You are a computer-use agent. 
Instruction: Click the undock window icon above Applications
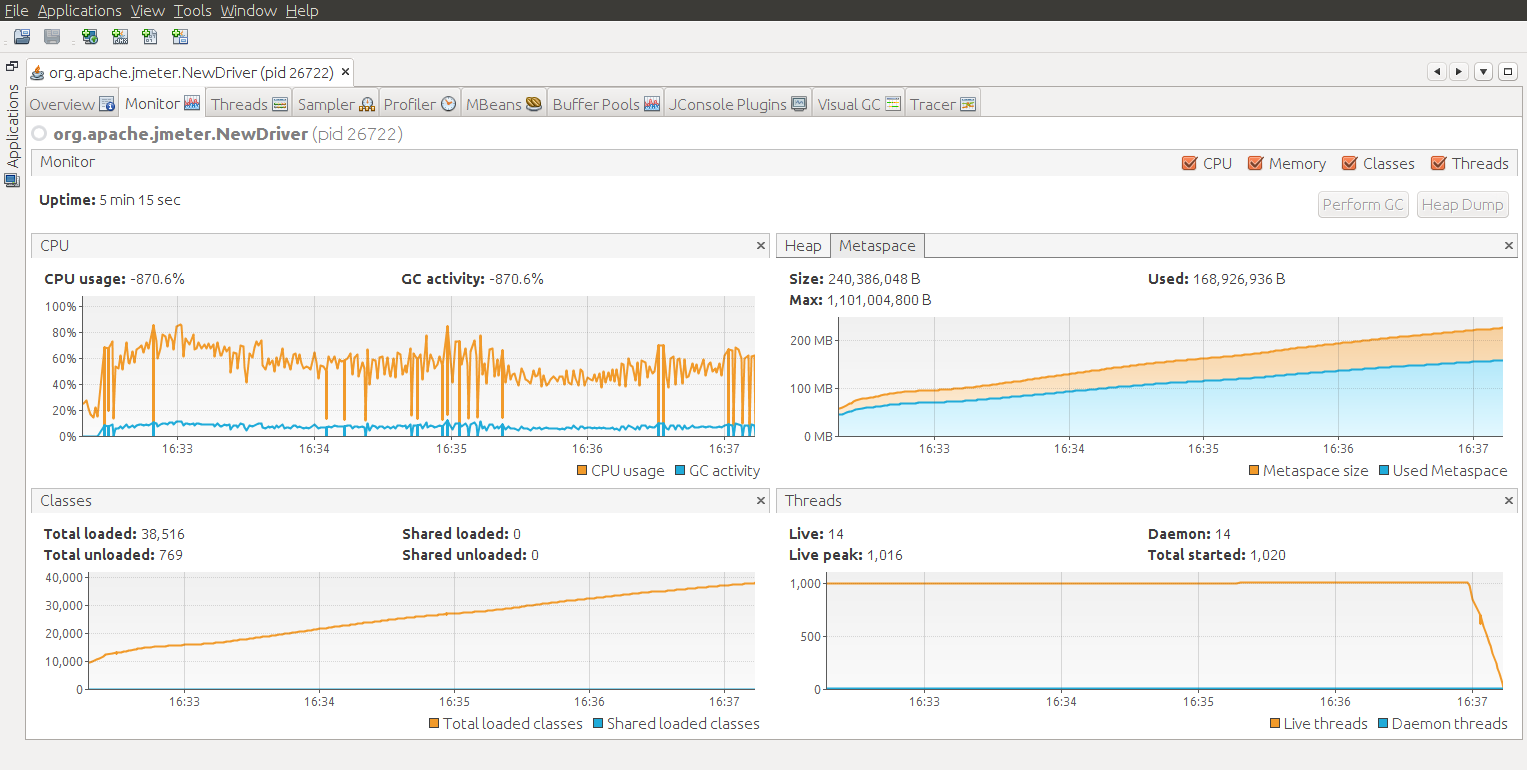click(x=11, y=65)
